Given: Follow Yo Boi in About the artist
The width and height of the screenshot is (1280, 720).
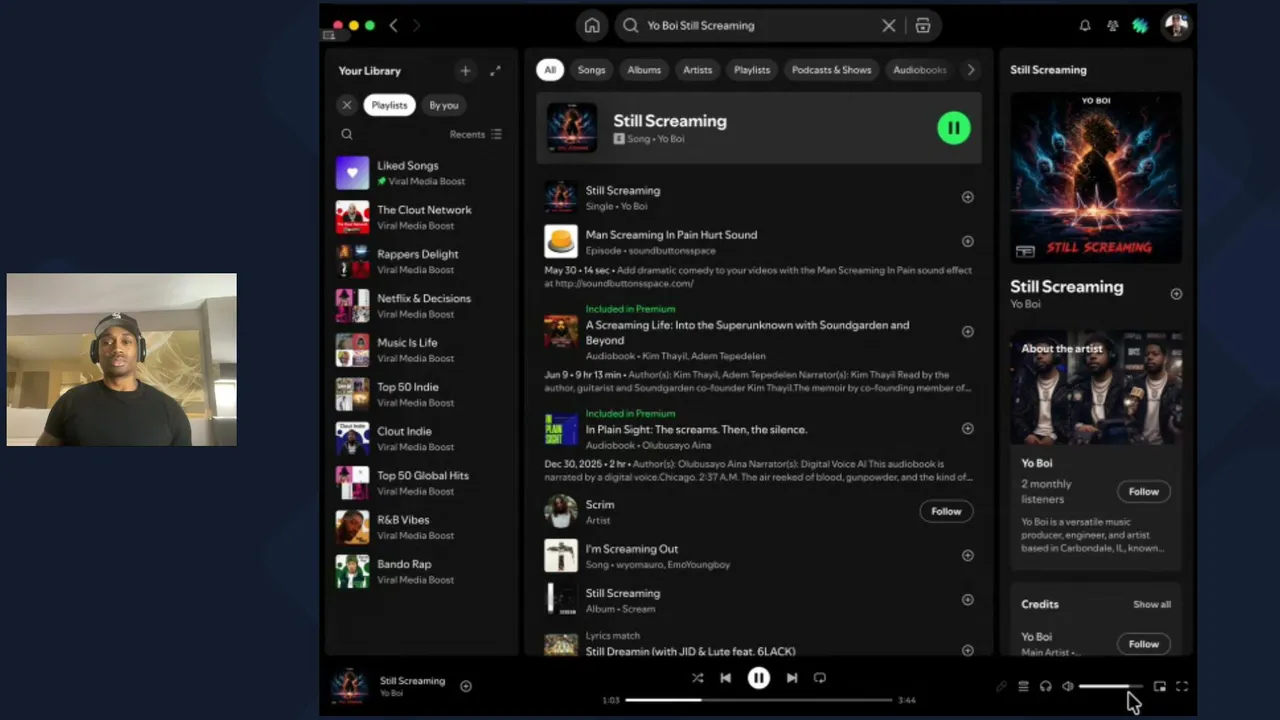Looking at the screenshot, I should click(1143, 492).
